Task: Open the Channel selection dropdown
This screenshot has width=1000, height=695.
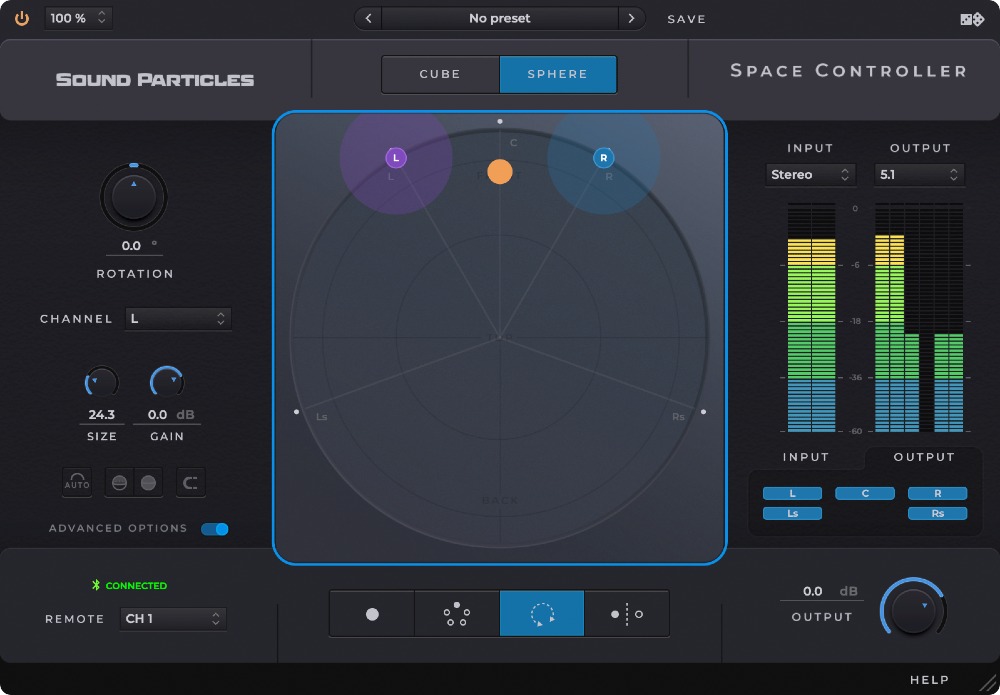Action: [x=177, y=318]
